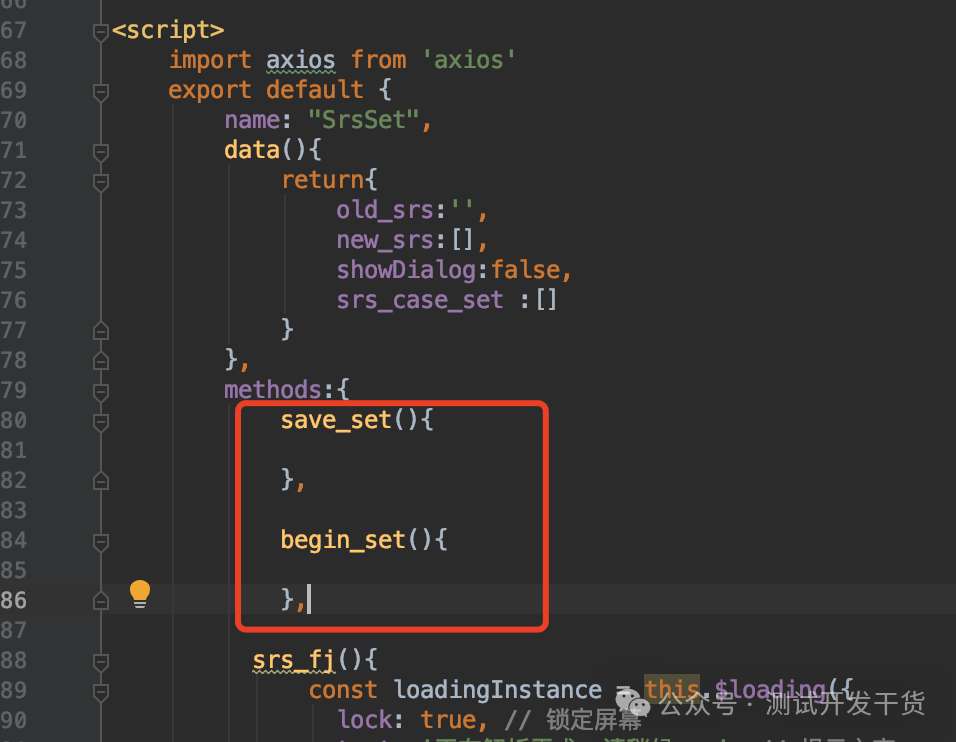This screenshot has width=956, height=742.
Task: Click the opening <script> tag
Action: (x=168, y=30)
